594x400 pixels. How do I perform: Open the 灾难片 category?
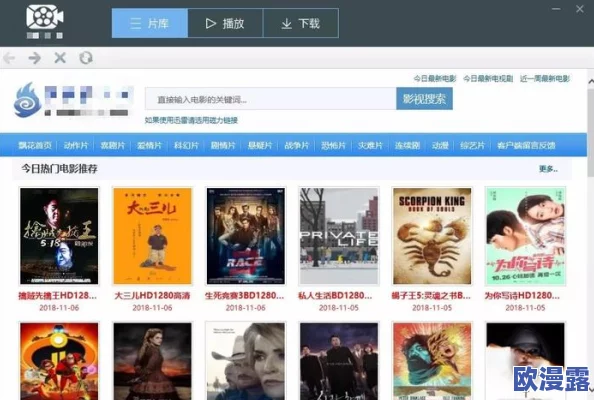(x=370, y=145)
